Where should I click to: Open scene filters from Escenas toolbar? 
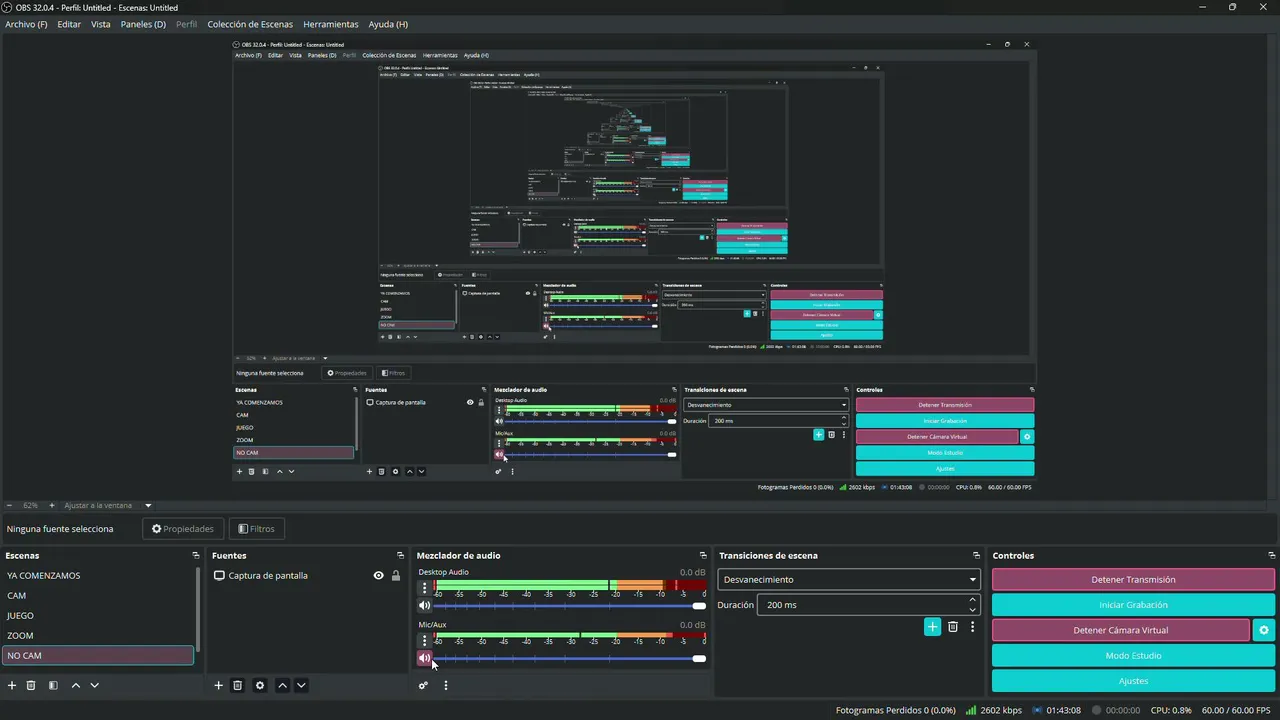coord(53,685)
